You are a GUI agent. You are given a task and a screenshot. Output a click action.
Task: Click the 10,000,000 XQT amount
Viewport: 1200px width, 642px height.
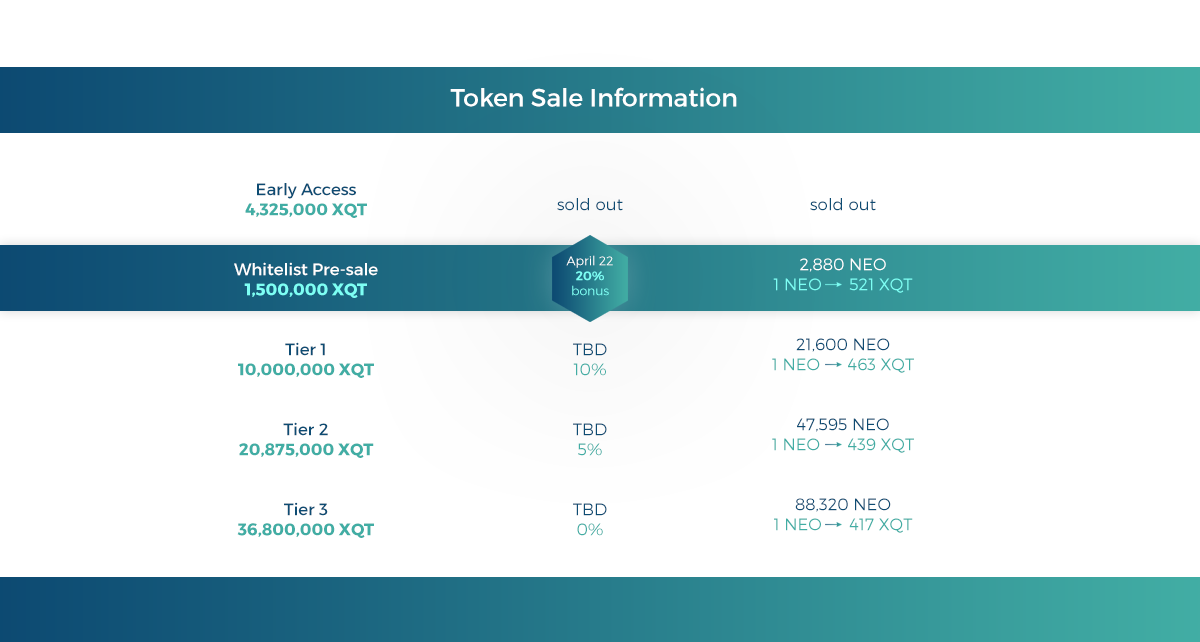306,370
